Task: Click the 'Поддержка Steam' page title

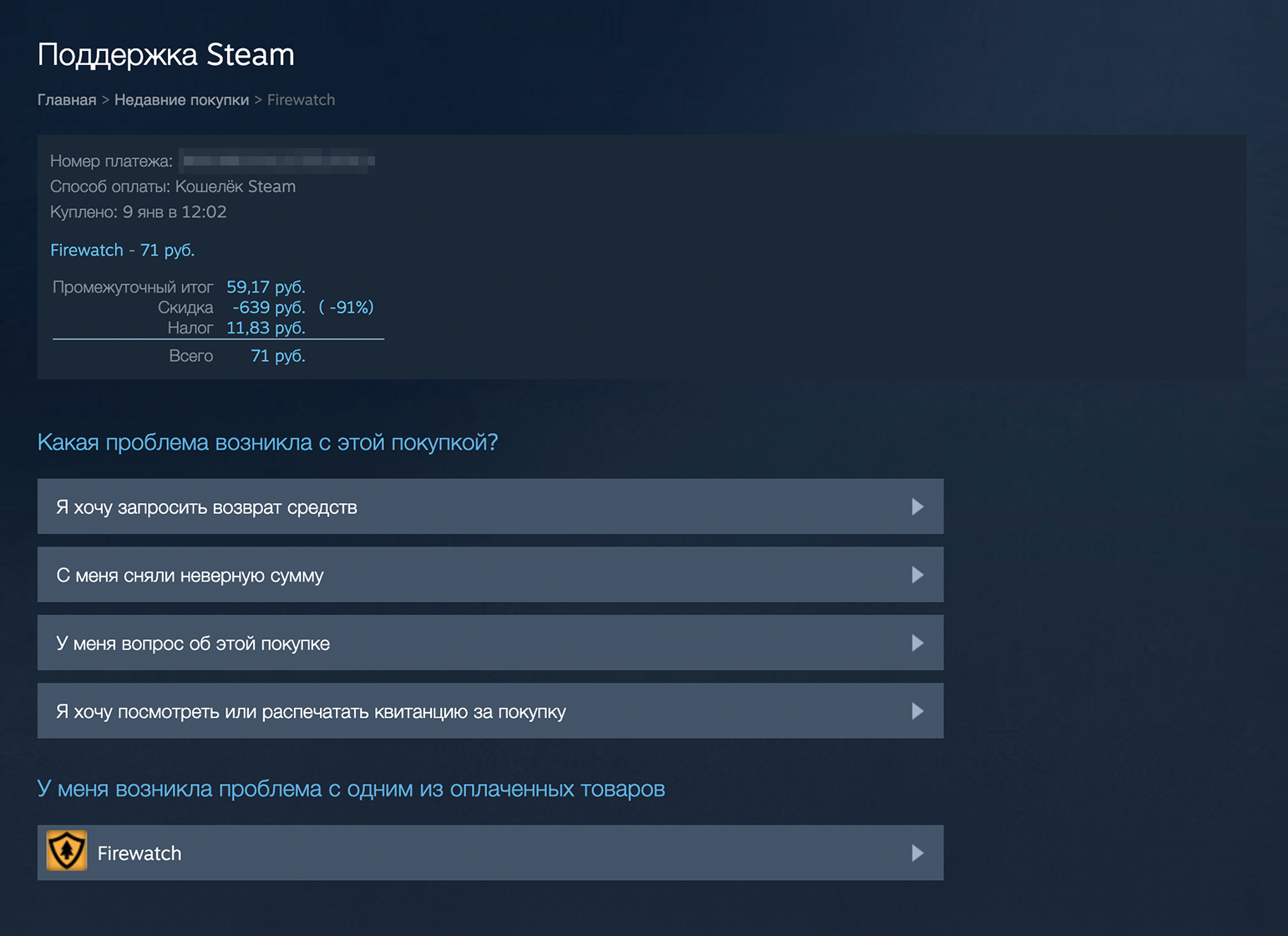Action: 166,55
